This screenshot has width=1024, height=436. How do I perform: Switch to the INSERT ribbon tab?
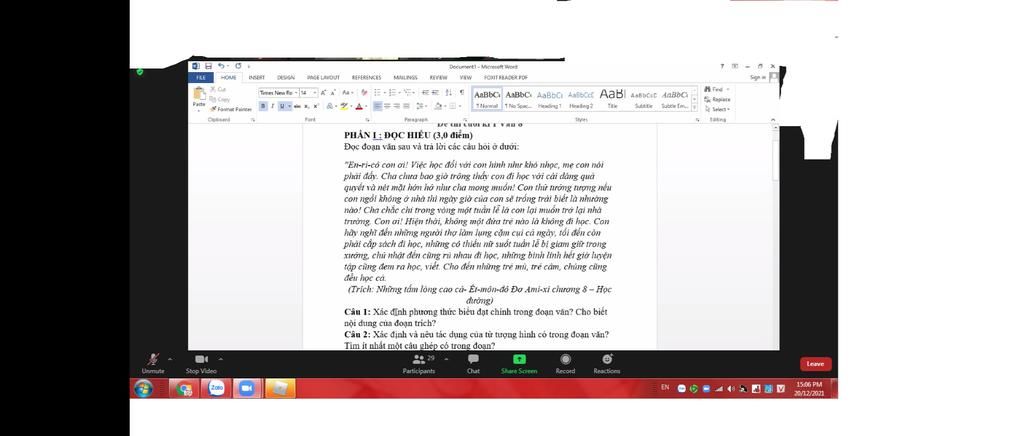point(257,77)
